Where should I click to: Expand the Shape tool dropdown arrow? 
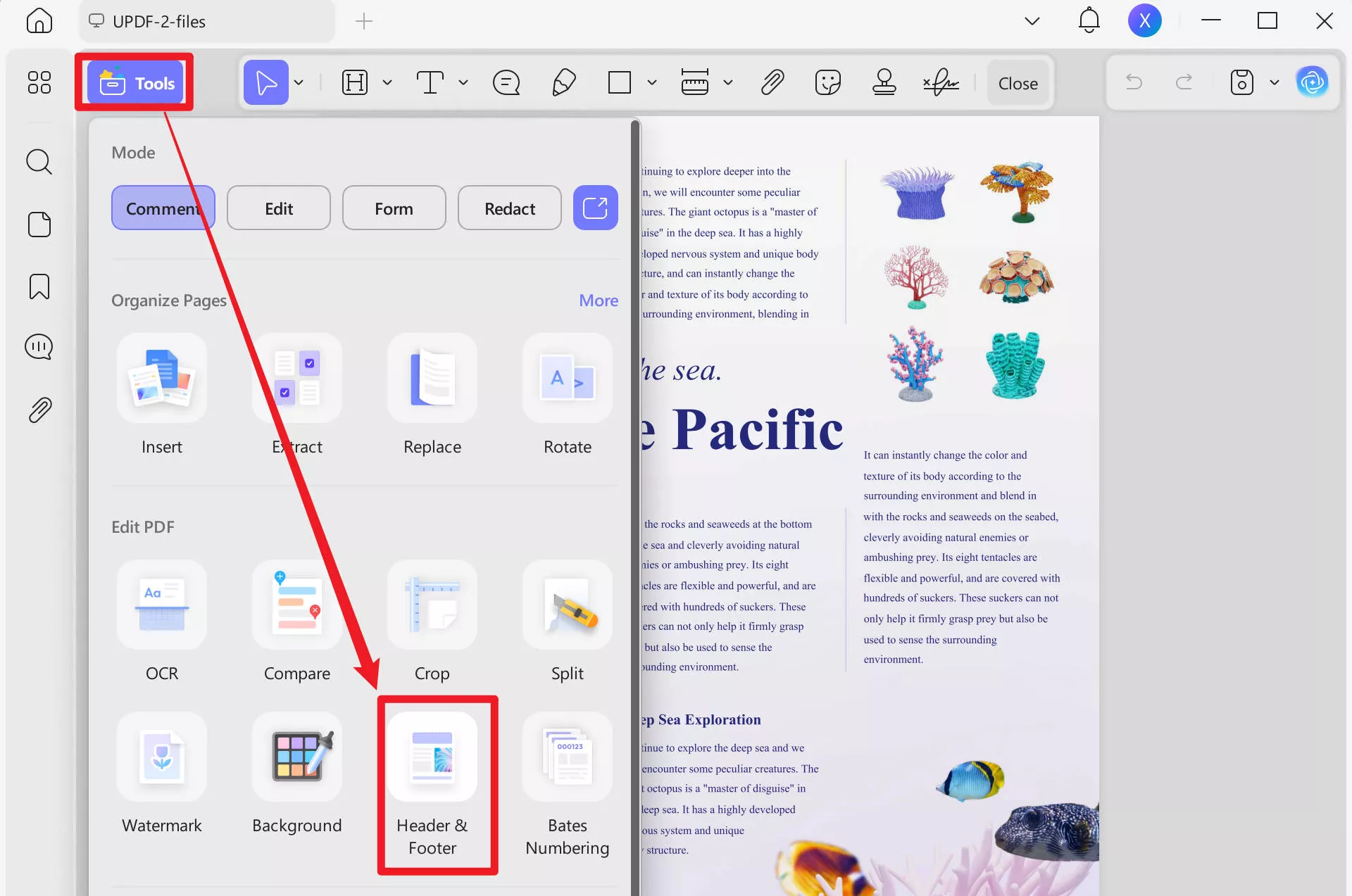coord(651,82)
